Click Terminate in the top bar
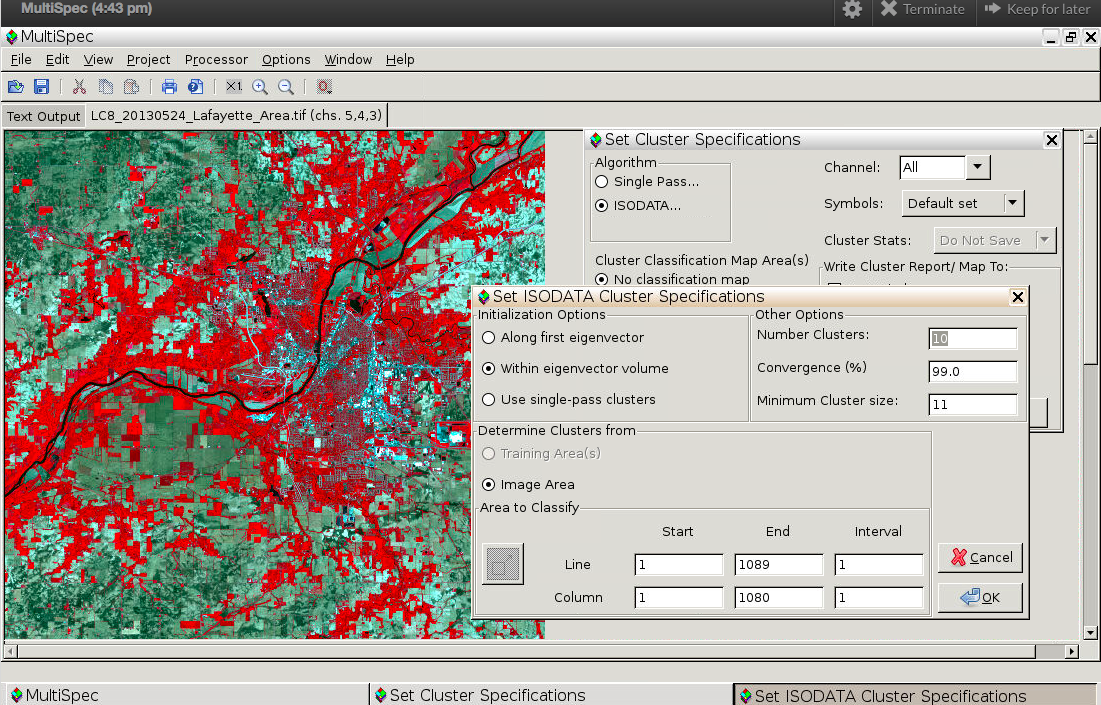 point(922,10)
